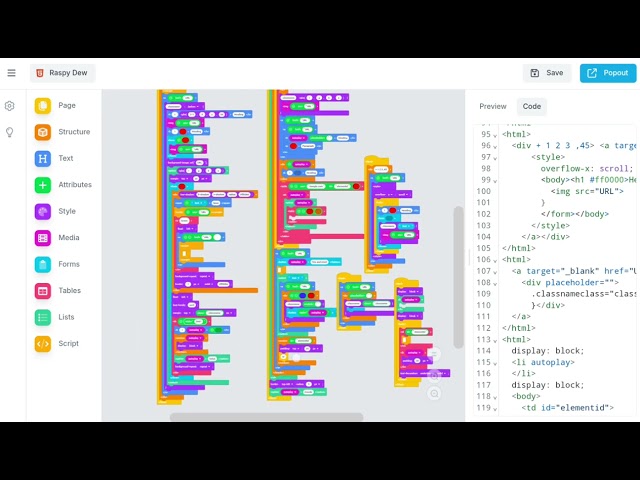Open the Forms block category
640x480 pixels.
coord(57,264)
